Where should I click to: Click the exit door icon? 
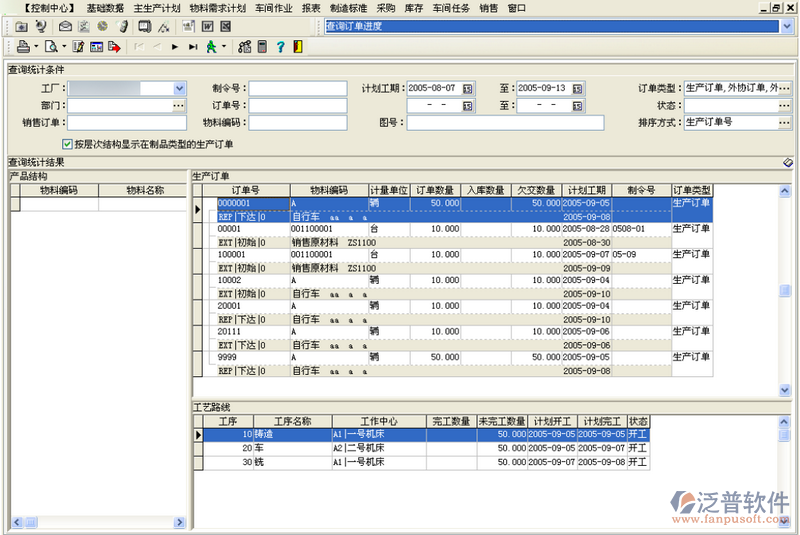pos(297,46)
